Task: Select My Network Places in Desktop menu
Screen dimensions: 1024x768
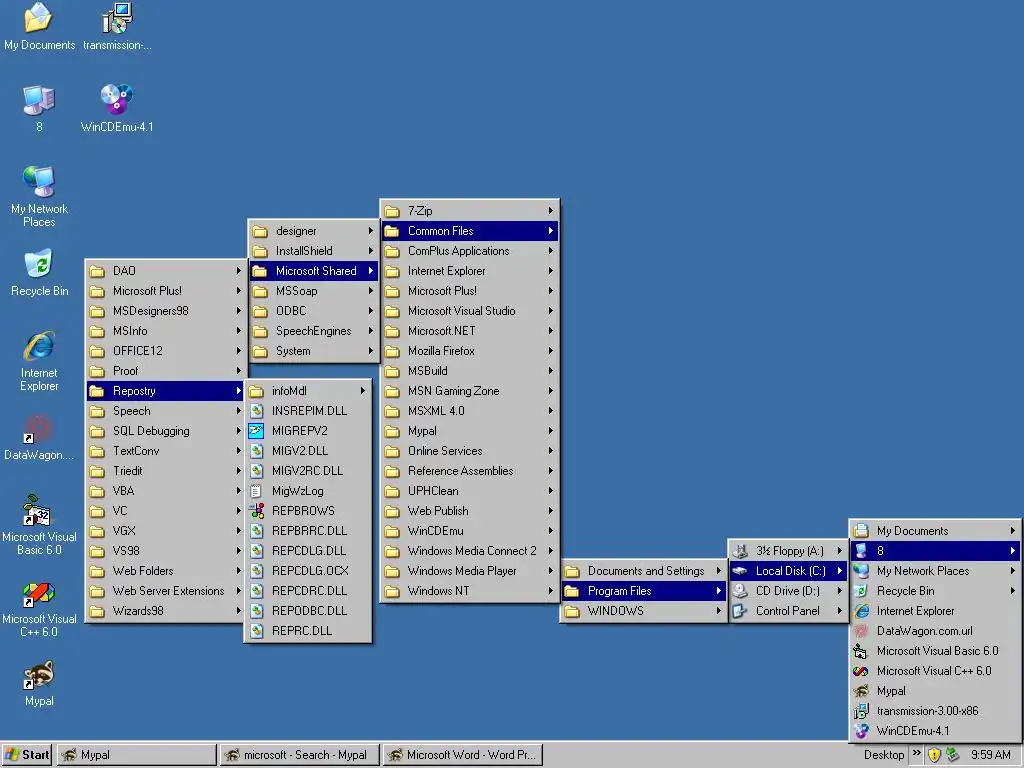Action: 935,571
